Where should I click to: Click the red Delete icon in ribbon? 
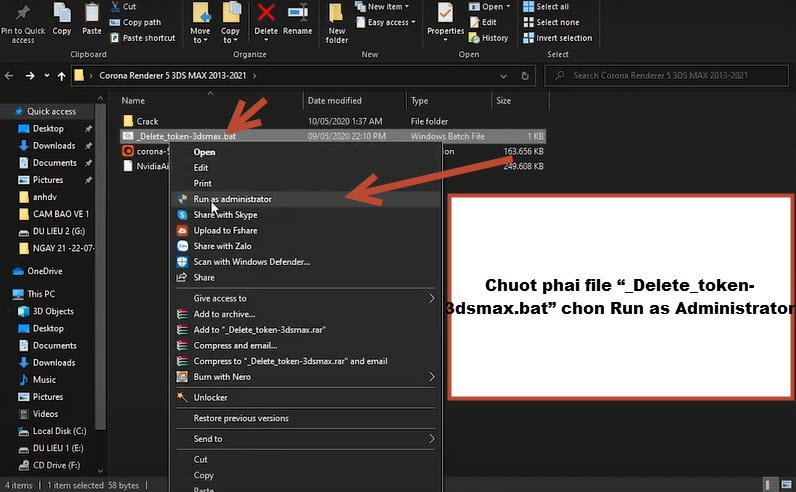click(266, 14)
